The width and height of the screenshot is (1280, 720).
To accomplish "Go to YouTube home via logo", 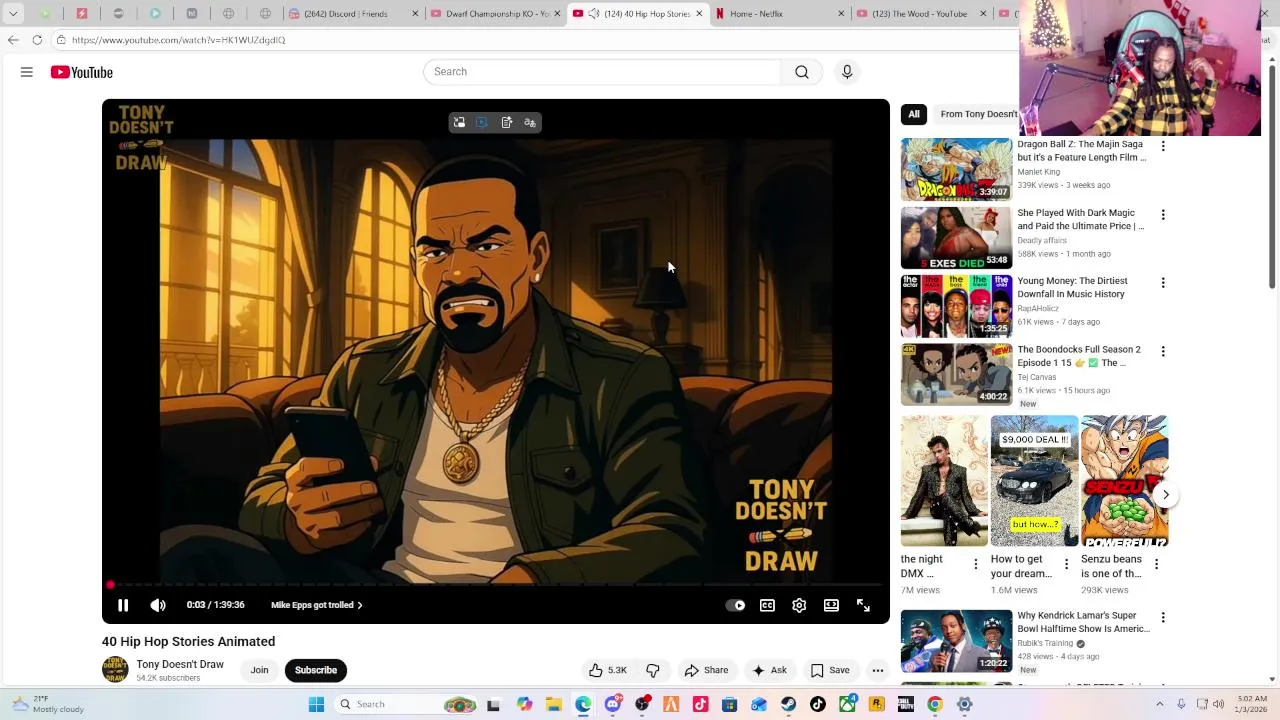I will (x=82, y=72).
